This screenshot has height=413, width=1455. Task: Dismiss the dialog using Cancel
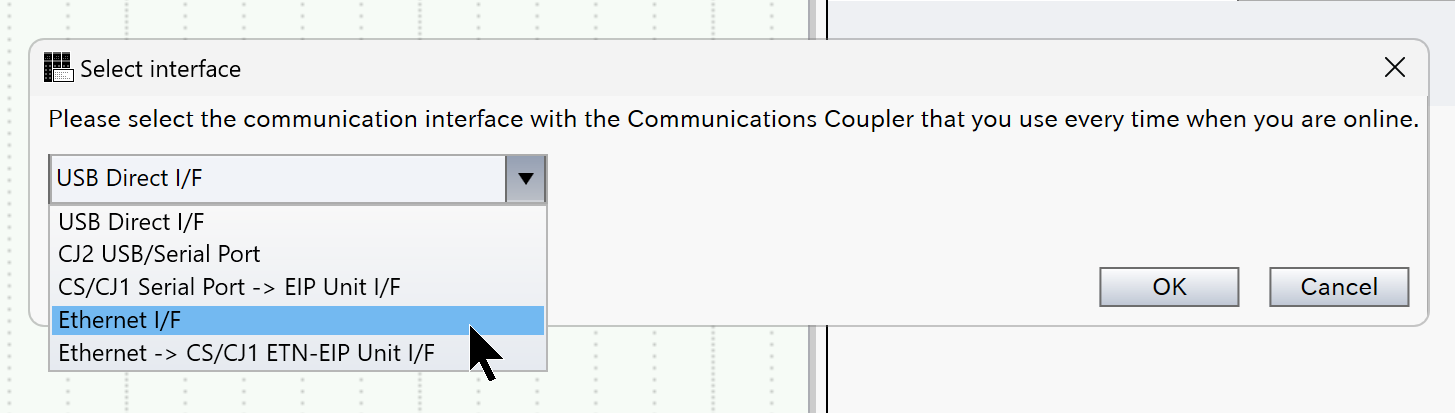coord(1339,287)
